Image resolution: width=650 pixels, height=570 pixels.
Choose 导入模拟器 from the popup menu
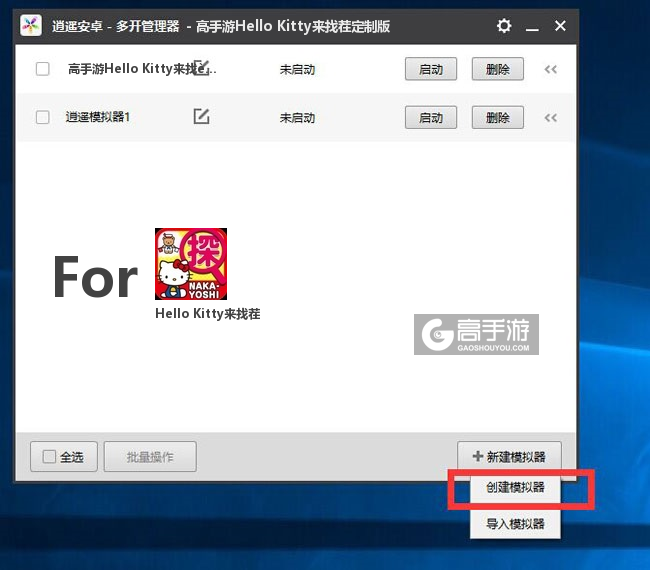[515, 524]
